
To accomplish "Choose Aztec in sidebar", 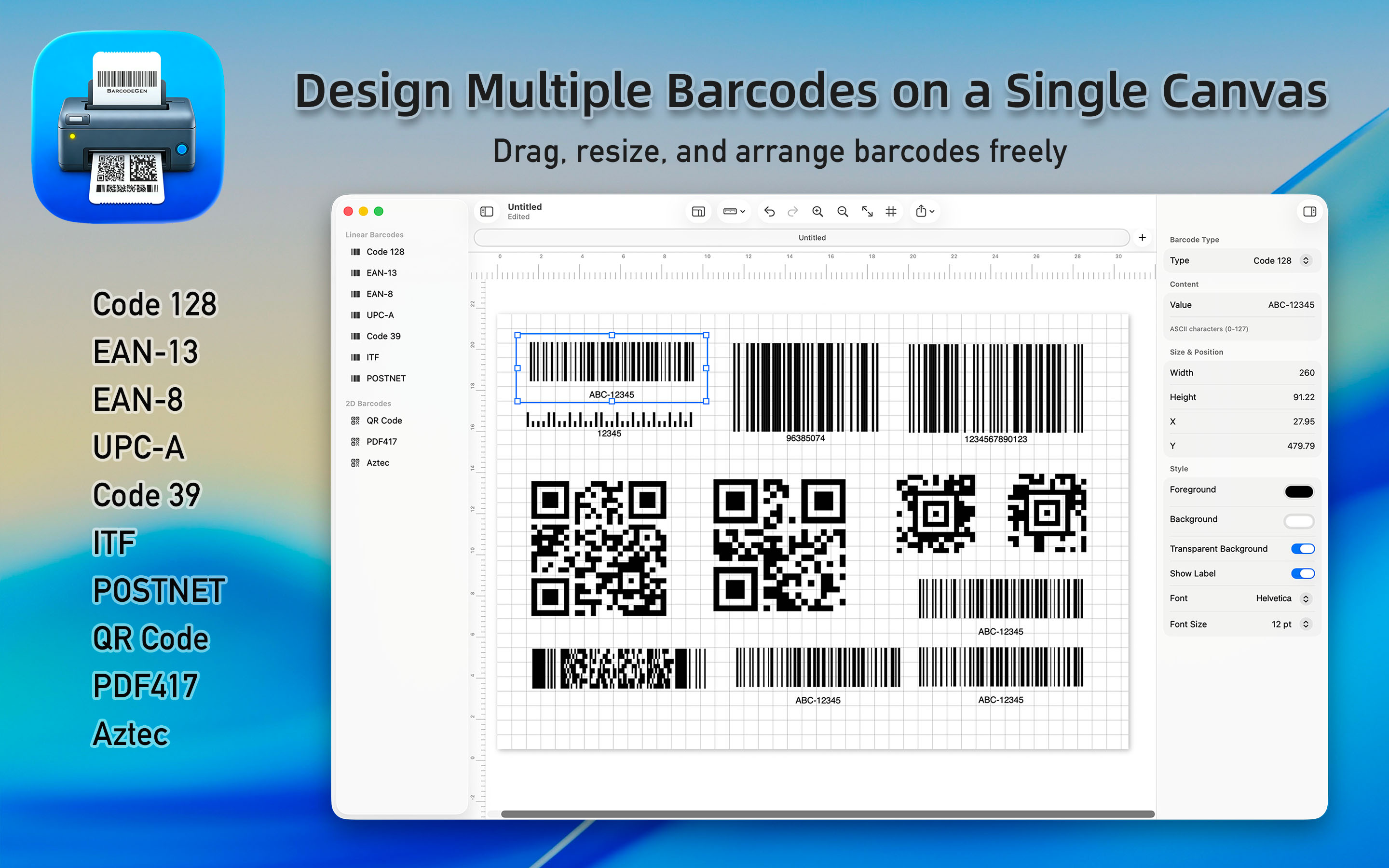I will [378, 463].
